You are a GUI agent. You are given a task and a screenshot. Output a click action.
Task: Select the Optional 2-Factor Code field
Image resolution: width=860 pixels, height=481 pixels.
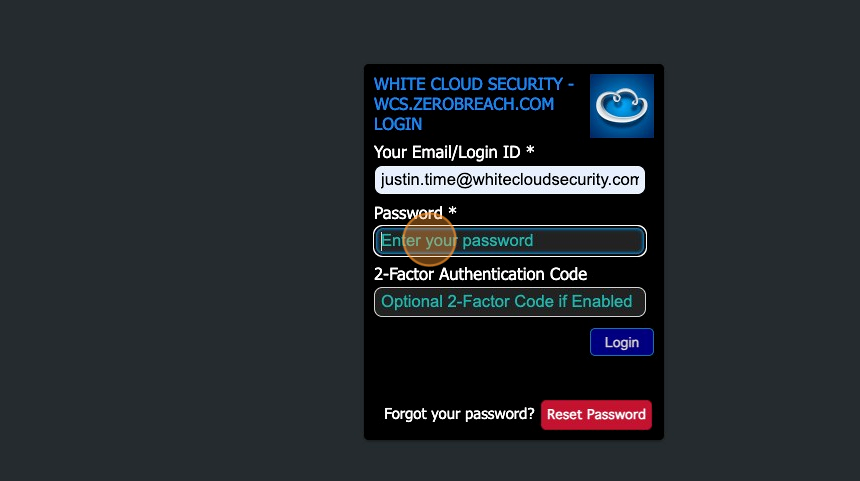point(510,302)
